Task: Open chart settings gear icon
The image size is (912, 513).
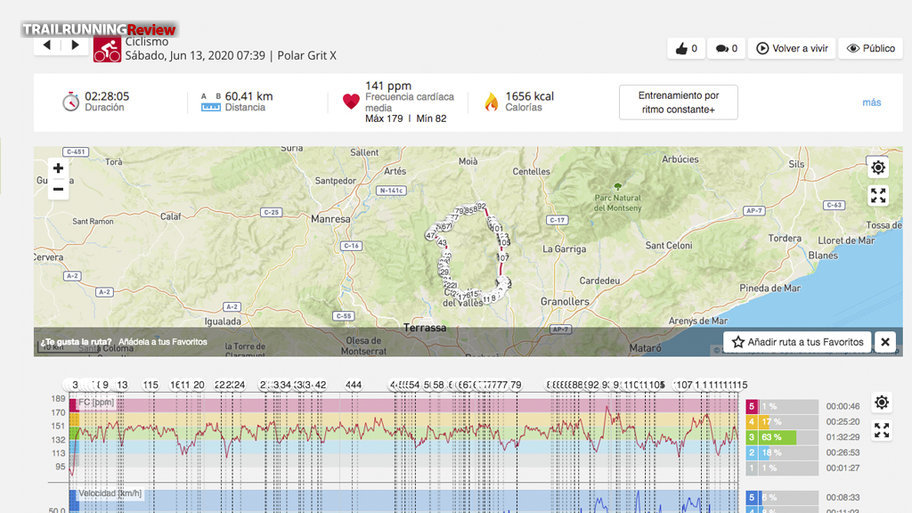Action: 882,402
